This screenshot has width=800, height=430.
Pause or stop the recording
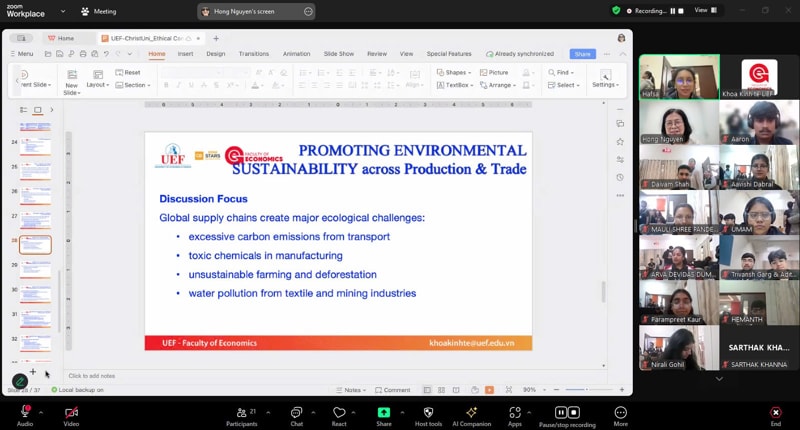click(x=567, y=412)
